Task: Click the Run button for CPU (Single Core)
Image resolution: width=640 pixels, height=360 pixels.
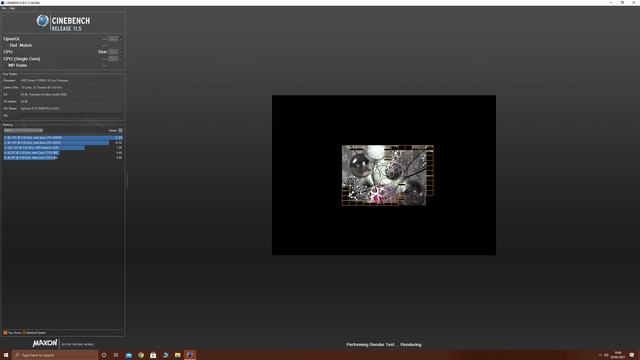Action: pyautogui.click(x=113, y=59)
